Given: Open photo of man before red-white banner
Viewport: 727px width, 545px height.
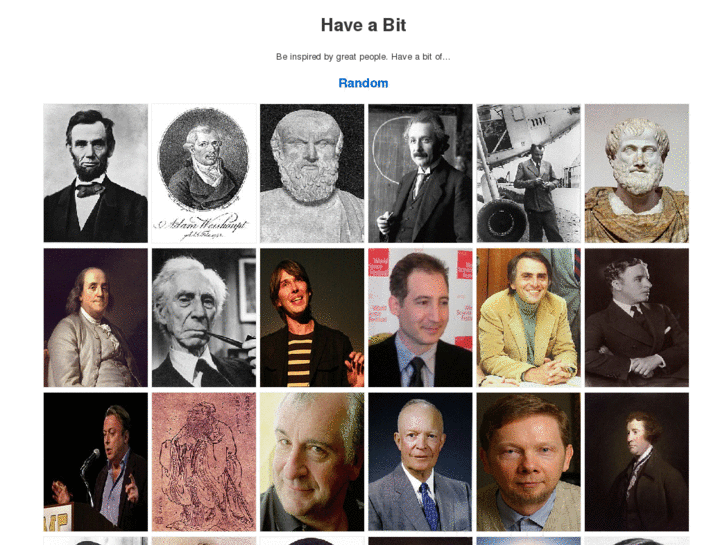Looking at the screenshot, I should click(420, 317).
